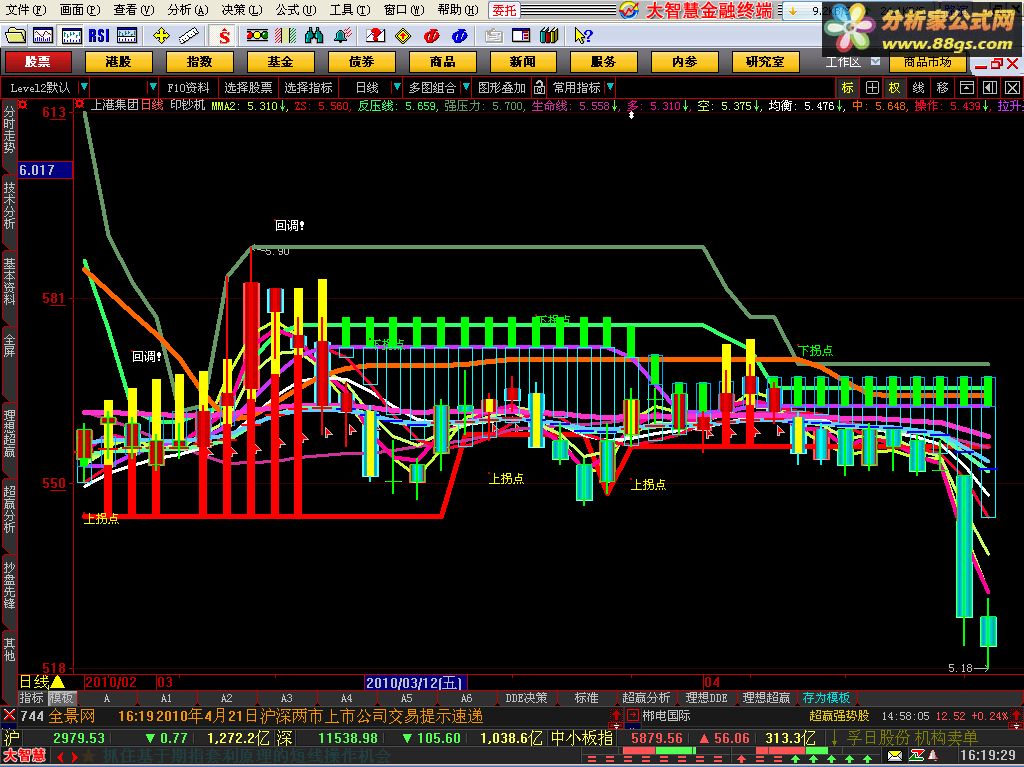
Task: Click the 全景网 news ticker headline
Action: pos(300,716)
